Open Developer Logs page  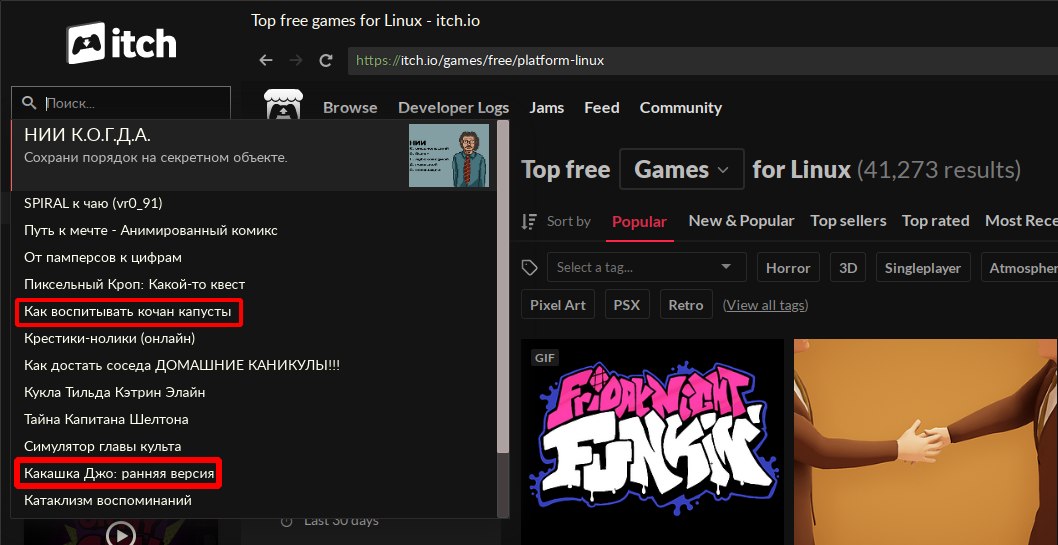click(453, 108)
